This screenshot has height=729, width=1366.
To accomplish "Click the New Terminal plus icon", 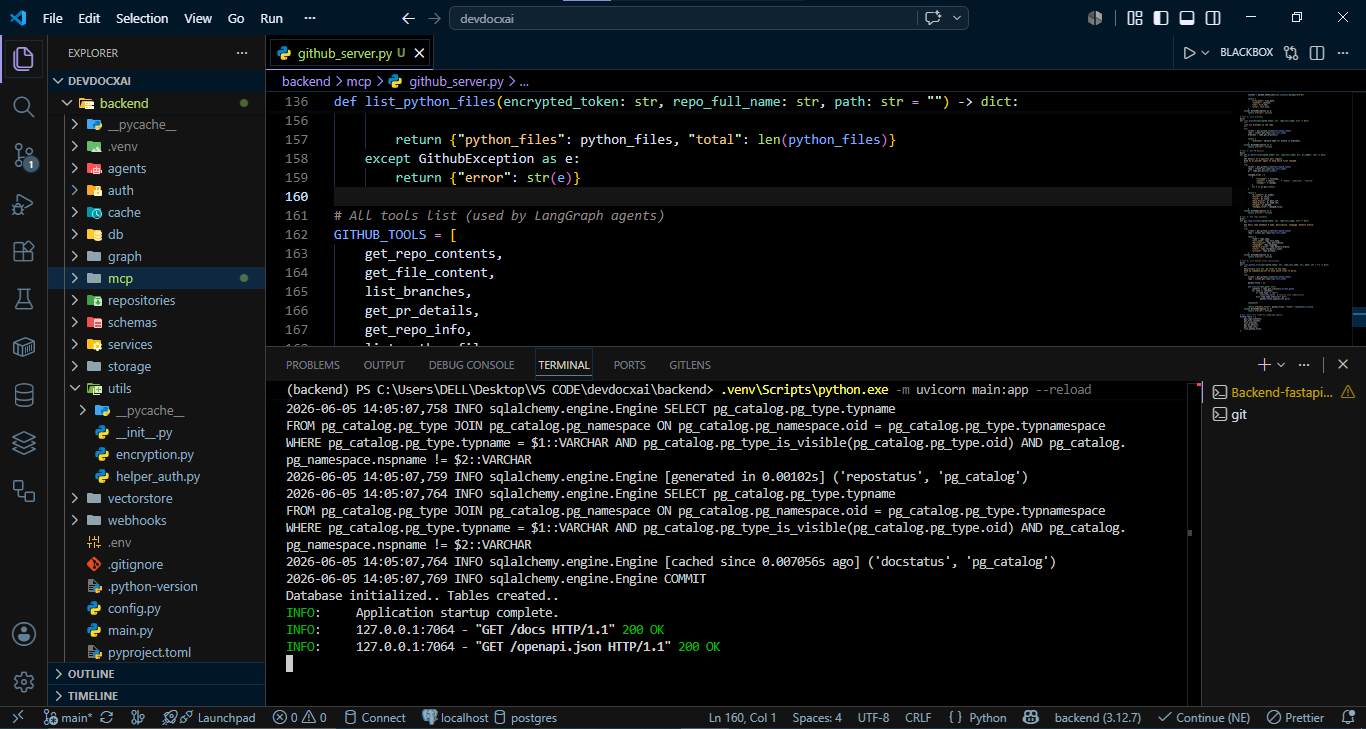I will [1265, 365].
